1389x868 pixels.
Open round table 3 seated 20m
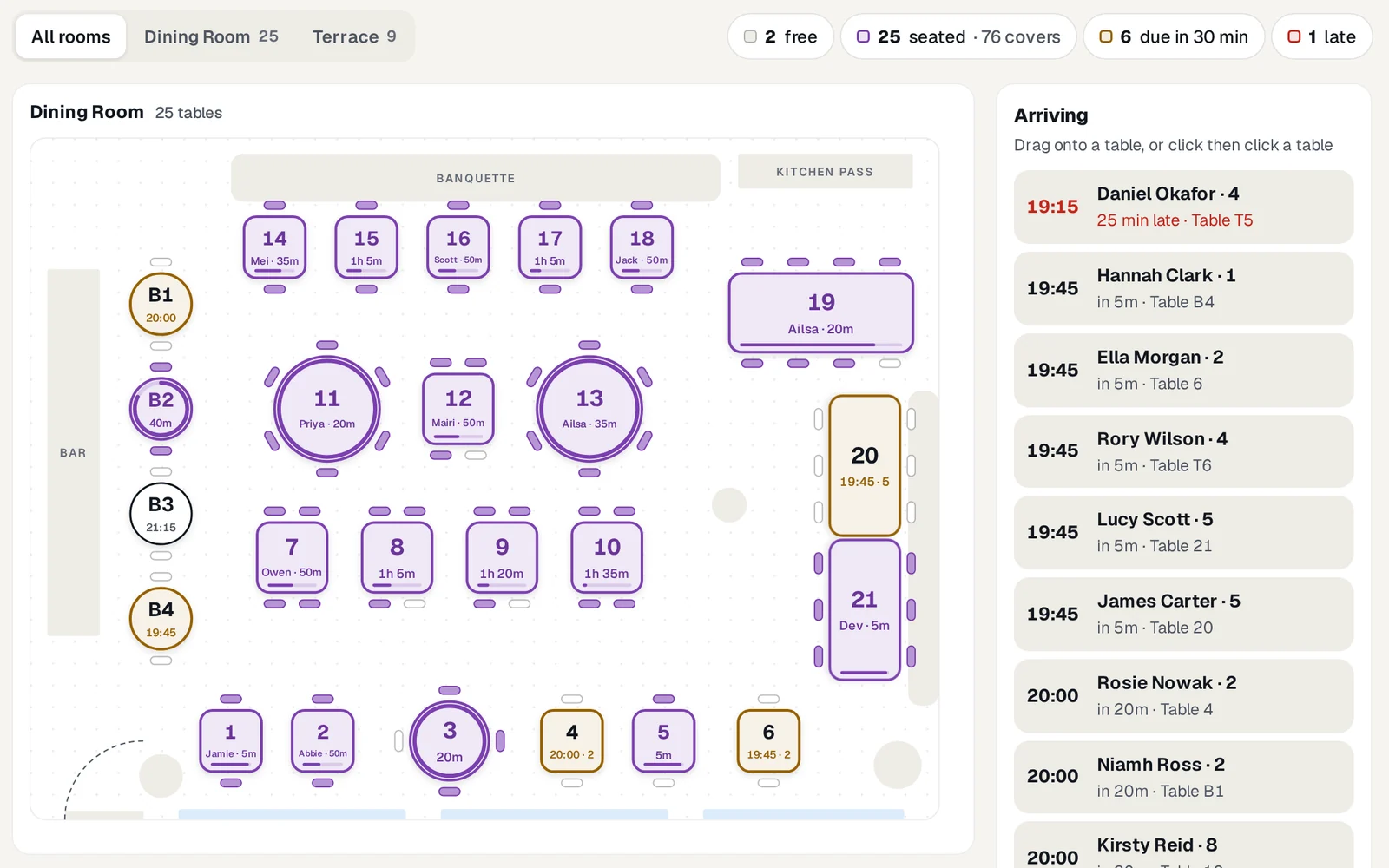tap(450, 741)
